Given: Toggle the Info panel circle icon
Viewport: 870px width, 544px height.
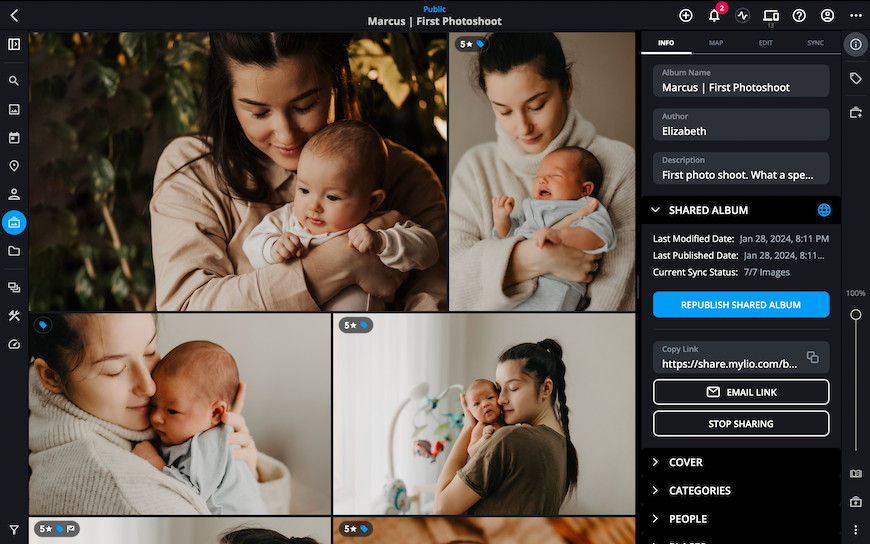Looking at the screenshot, I should click(x=856, y=44).
